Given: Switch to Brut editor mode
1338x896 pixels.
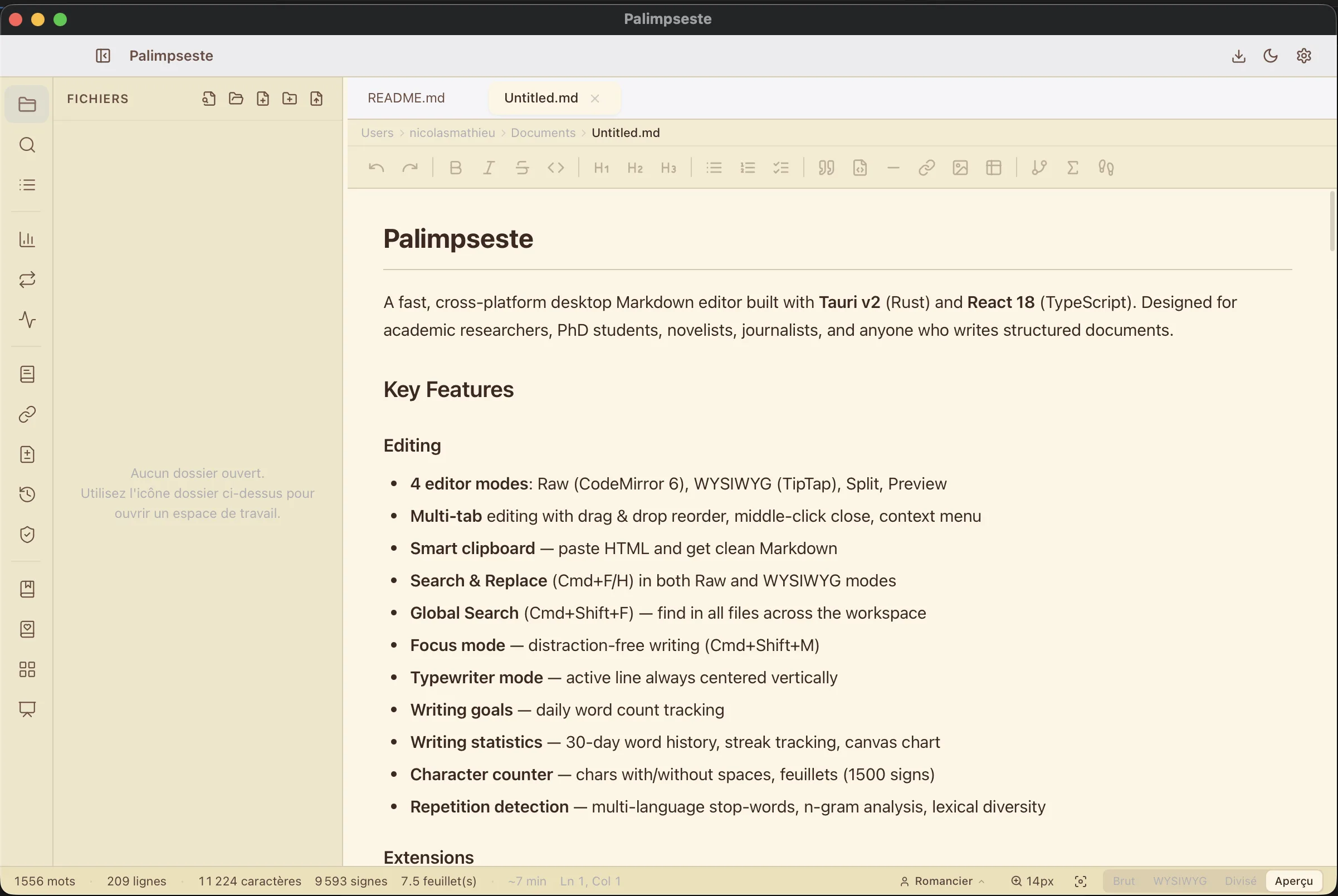Looking at the screenshot, I should coord(1123,881).
